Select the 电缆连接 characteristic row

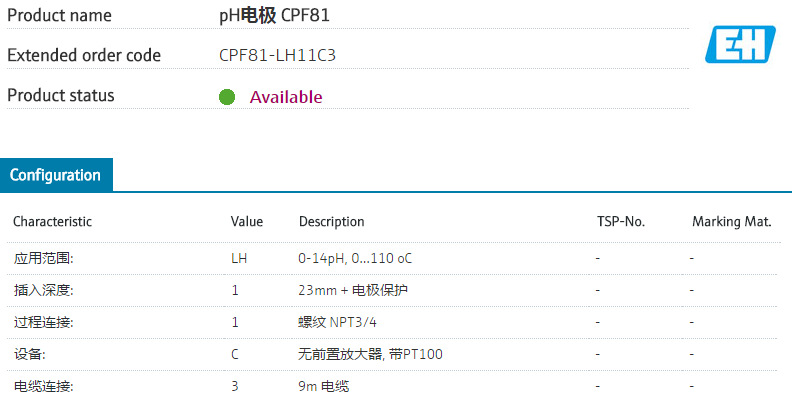click(x=44, y=386)
